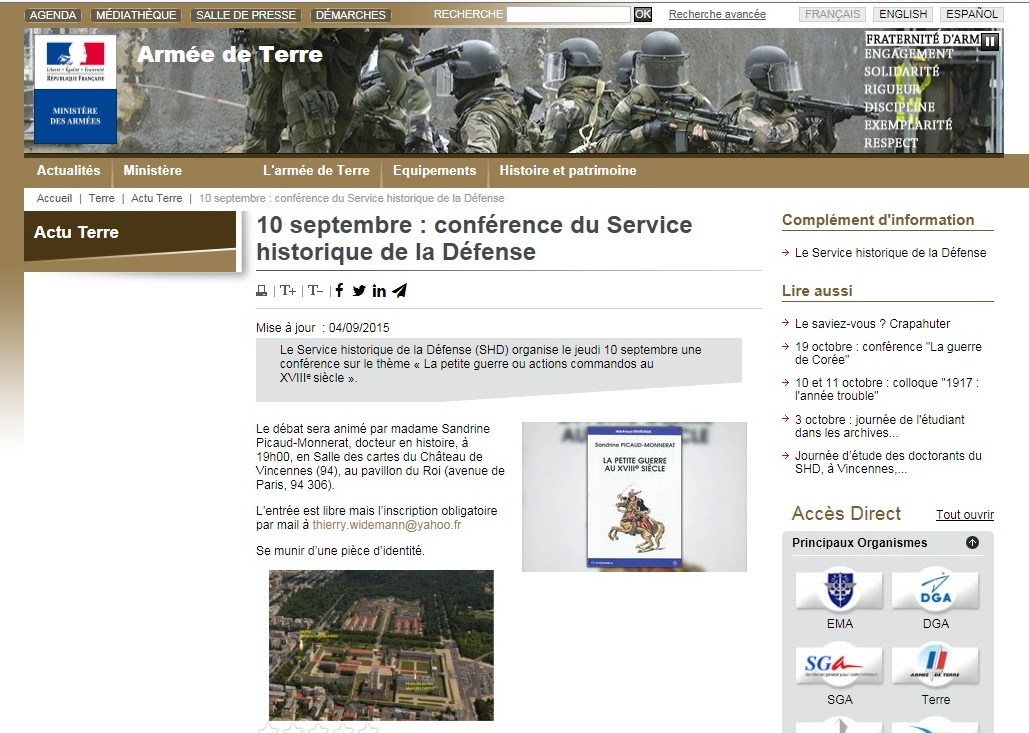Switch the site language to English
The image size is (1029, 733).
pyautogui.click(x=903, y=15)
